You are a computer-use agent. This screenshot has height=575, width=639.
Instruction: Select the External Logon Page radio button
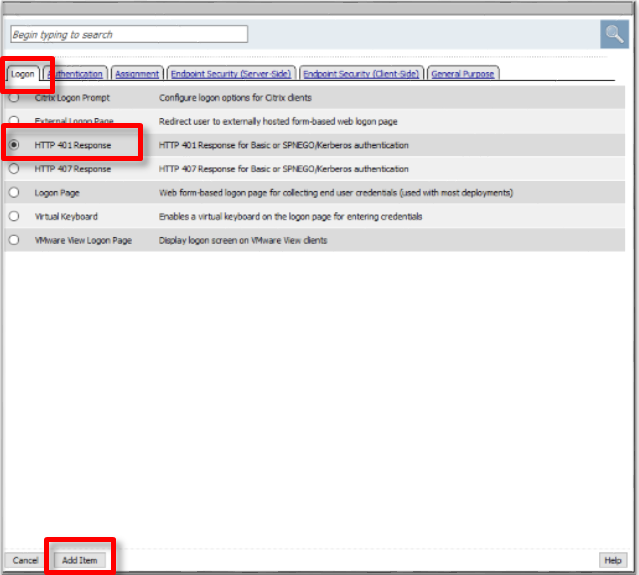pos(14,121)
